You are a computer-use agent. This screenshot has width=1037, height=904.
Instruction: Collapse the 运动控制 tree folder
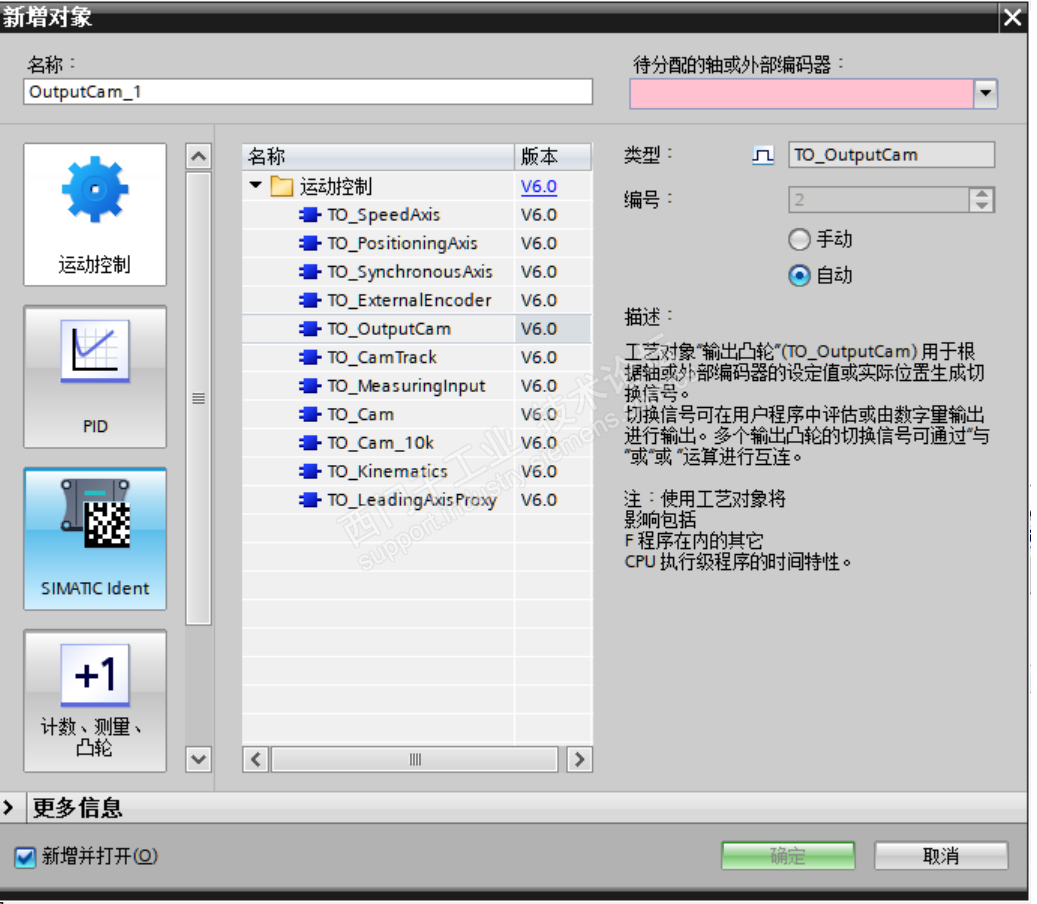tap(256, 186)
